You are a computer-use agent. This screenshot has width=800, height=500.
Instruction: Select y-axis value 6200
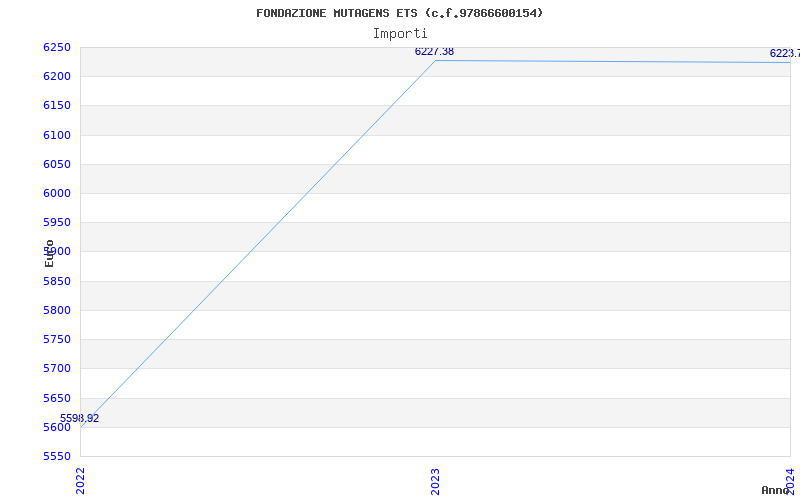57,77
